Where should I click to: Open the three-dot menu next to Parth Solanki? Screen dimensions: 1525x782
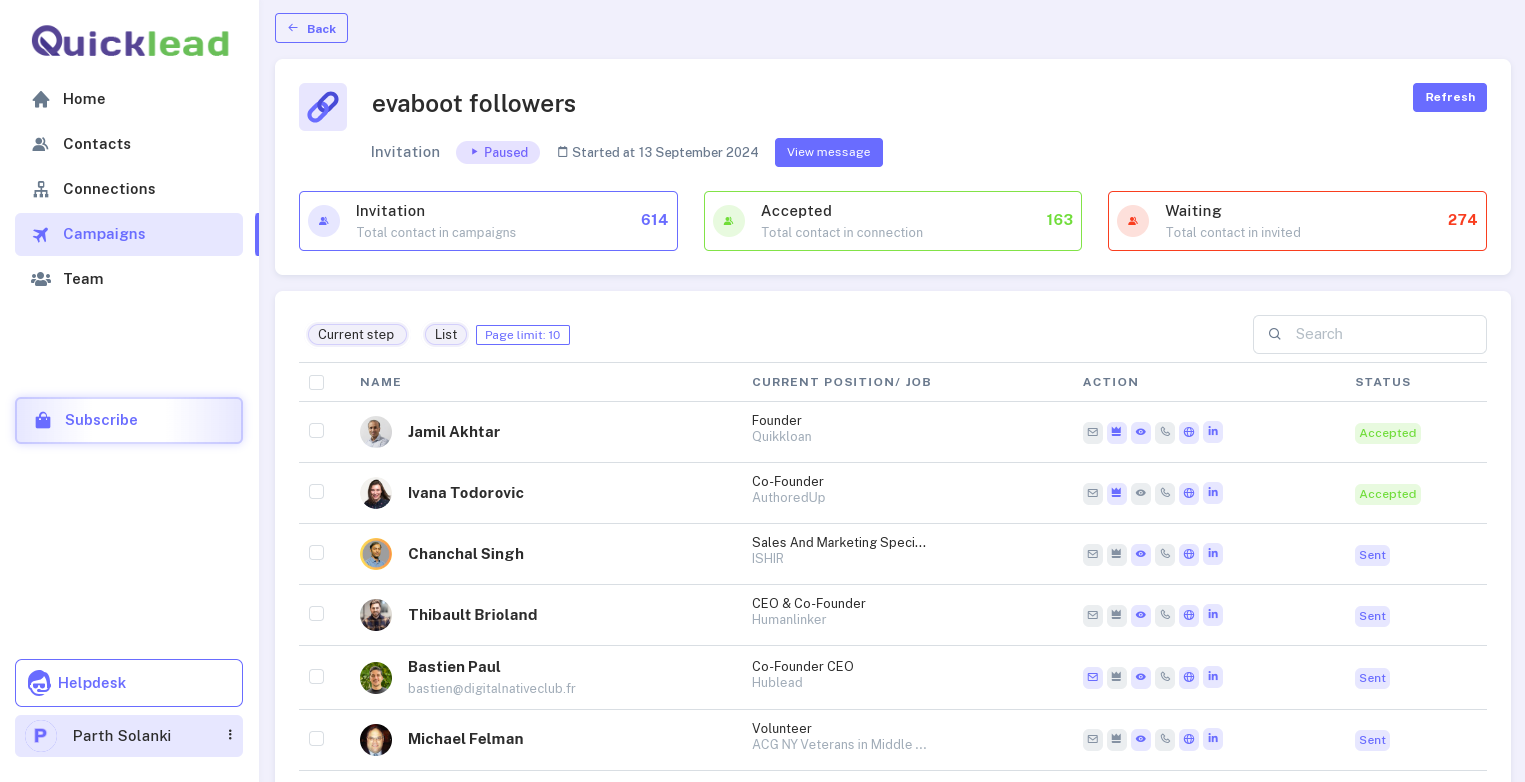[228, 736]
